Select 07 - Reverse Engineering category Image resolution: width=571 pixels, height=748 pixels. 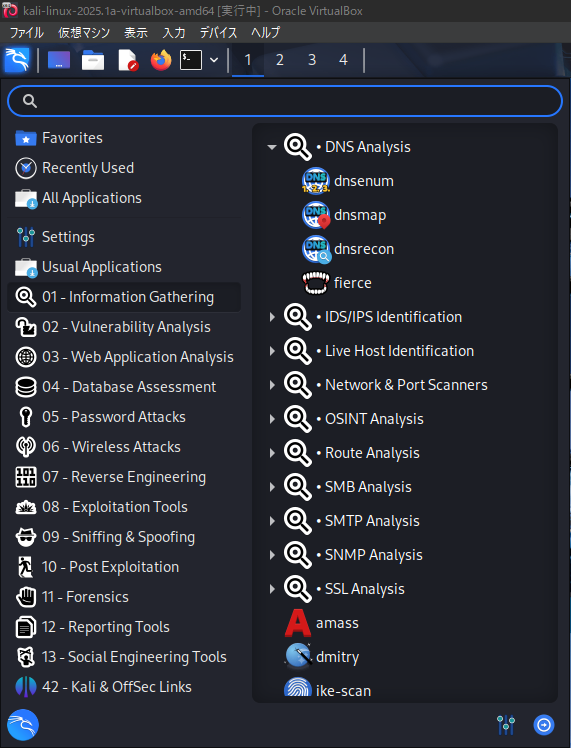pyautogui.click(x=124, y=477)
